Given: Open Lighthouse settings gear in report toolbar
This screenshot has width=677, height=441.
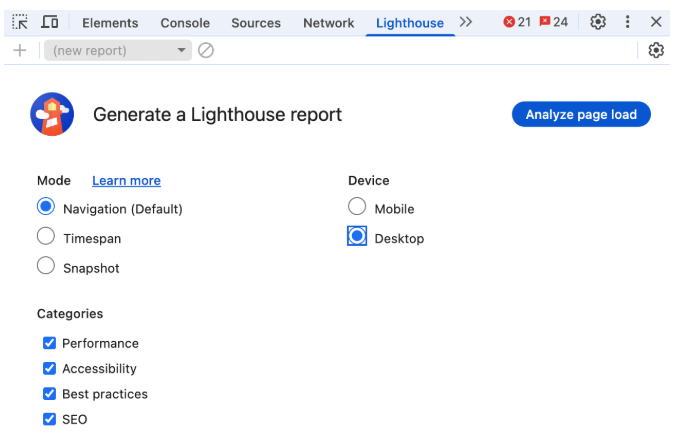Looking at the screenshot, I should tap(656, 51).
